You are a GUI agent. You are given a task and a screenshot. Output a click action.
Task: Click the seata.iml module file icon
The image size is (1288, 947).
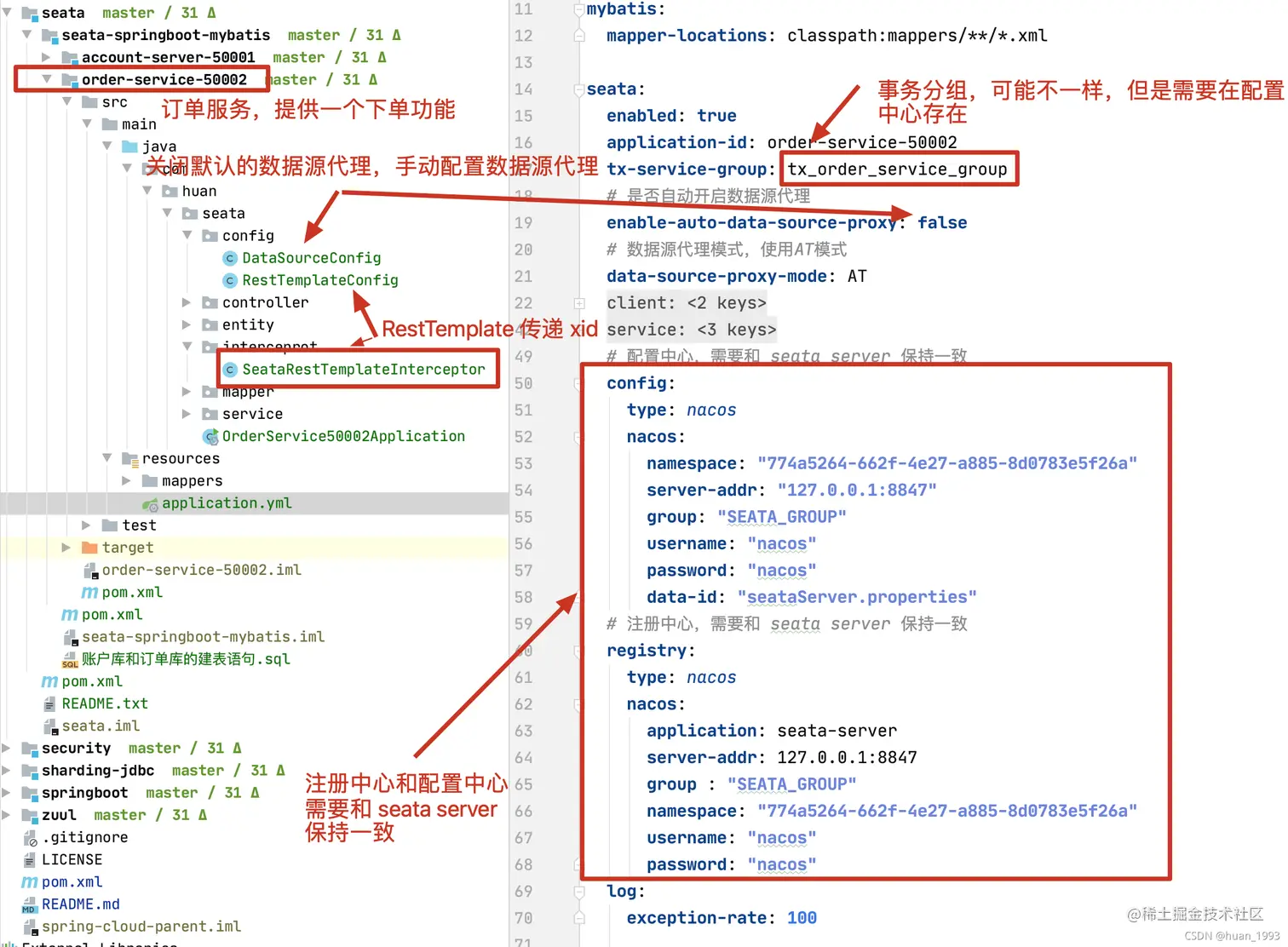[50, 726]
